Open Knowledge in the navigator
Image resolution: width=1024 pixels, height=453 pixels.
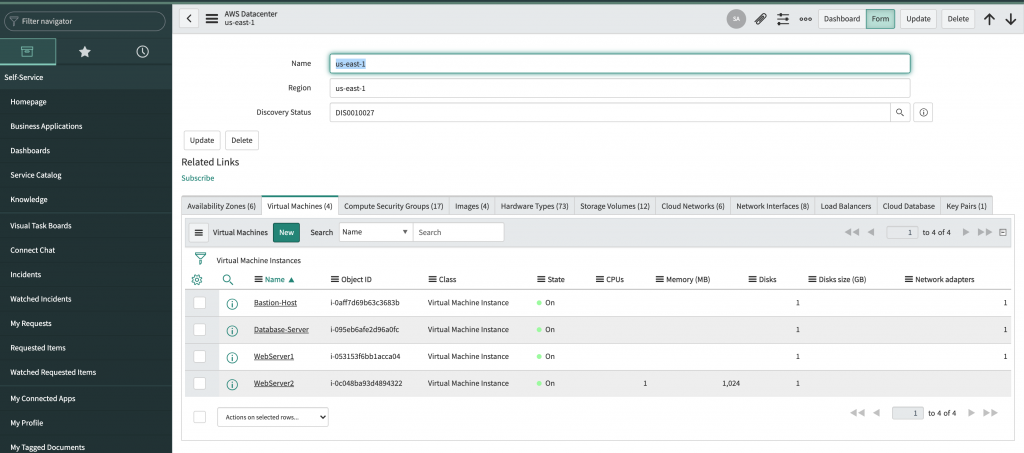(x=29, y=200)
